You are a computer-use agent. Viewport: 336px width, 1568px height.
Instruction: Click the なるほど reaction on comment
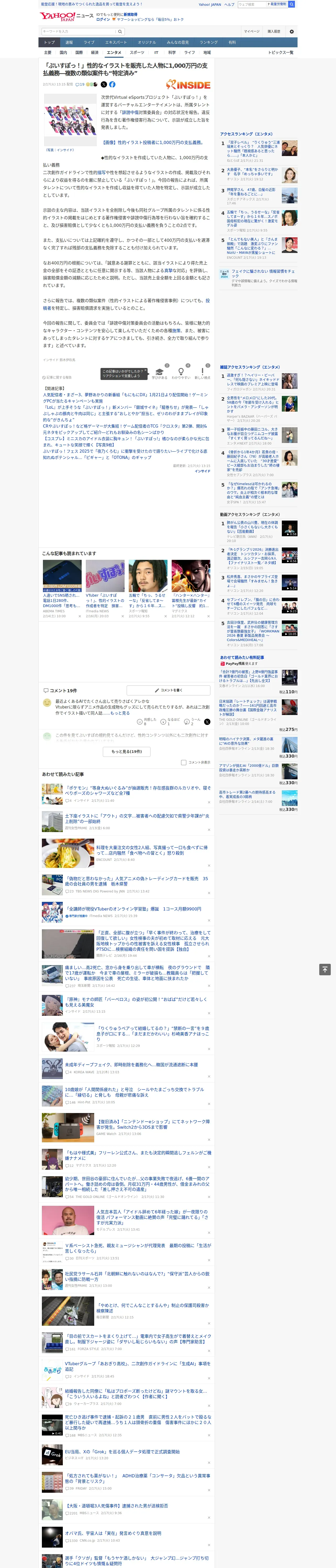point(164,721)
